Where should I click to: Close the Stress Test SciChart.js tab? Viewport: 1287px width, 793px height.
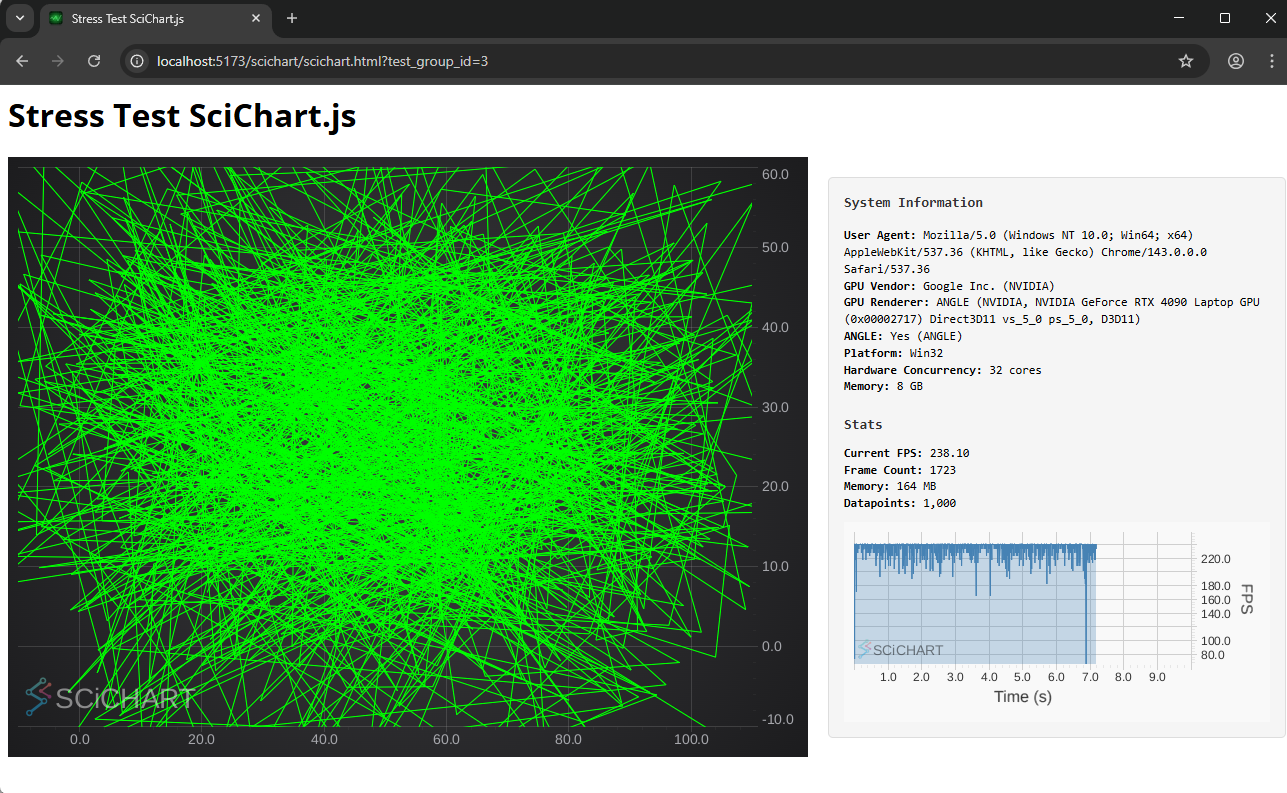256,19
